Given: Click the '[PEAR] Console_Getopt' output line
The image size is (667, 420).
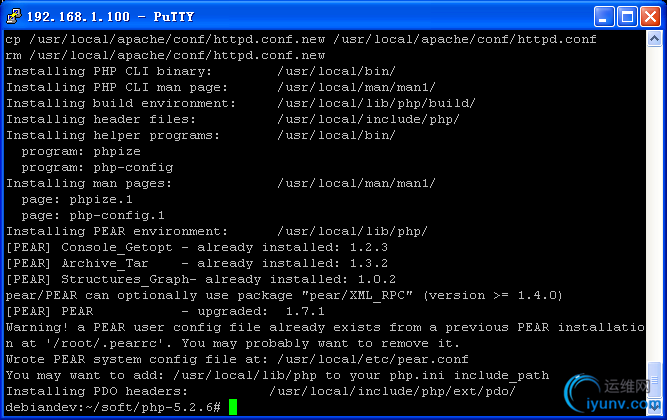Looking at the screenshot, I should [197, 247].
